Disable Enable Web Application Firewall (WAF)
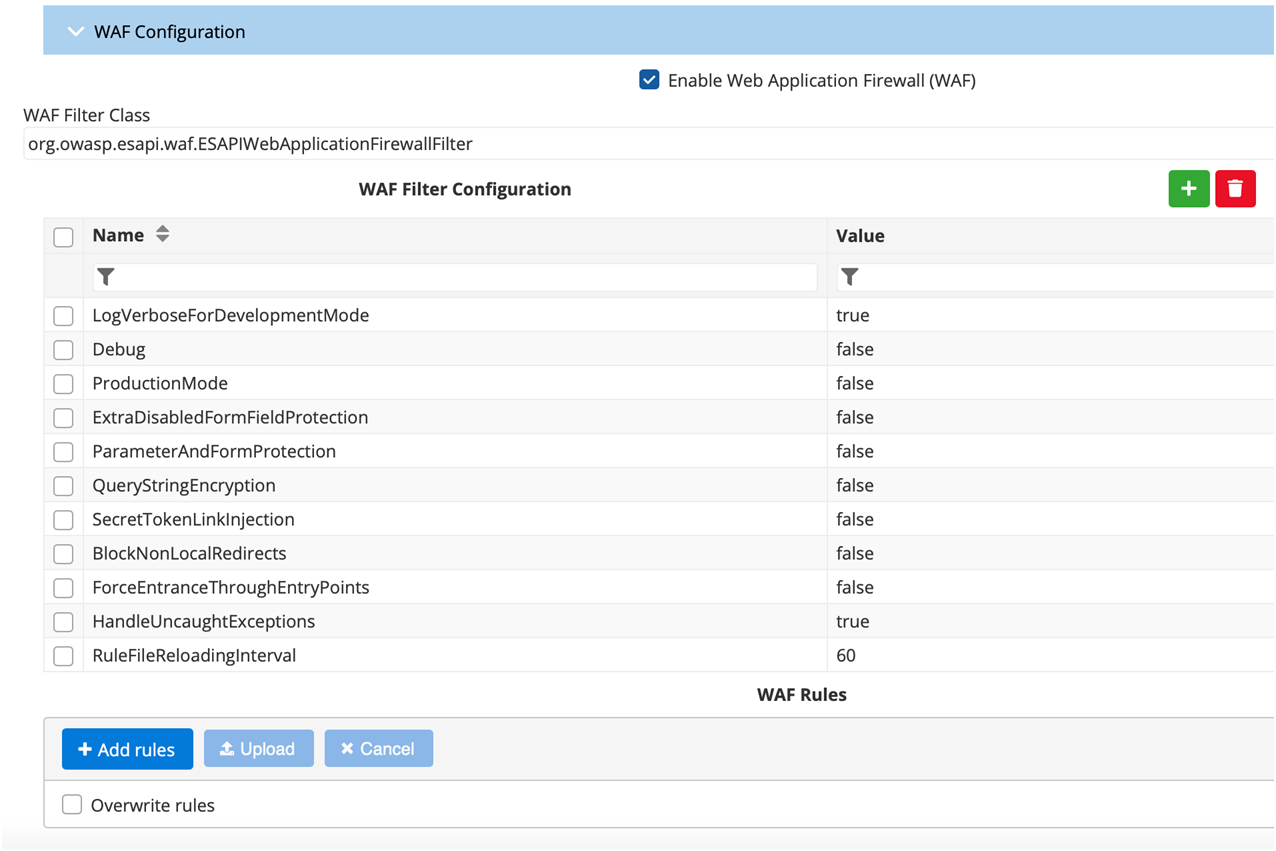The image size is (1276, 851). 649,79
